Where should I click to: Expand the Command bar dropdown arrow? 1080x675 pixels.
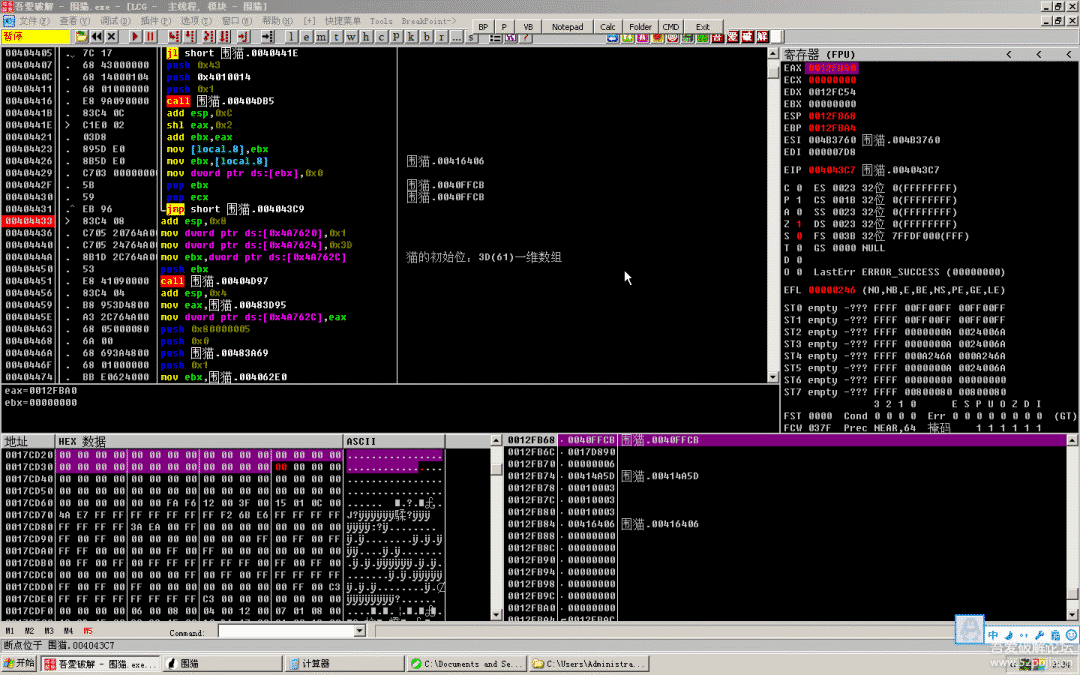360,631
